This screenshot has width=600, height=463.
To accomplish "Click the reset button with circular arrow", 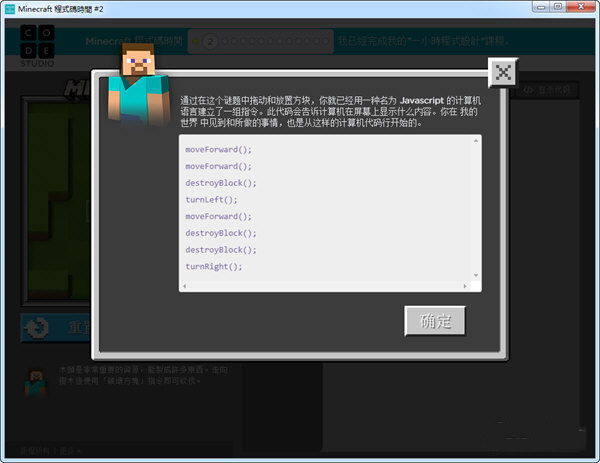I will tap(60, 328).
